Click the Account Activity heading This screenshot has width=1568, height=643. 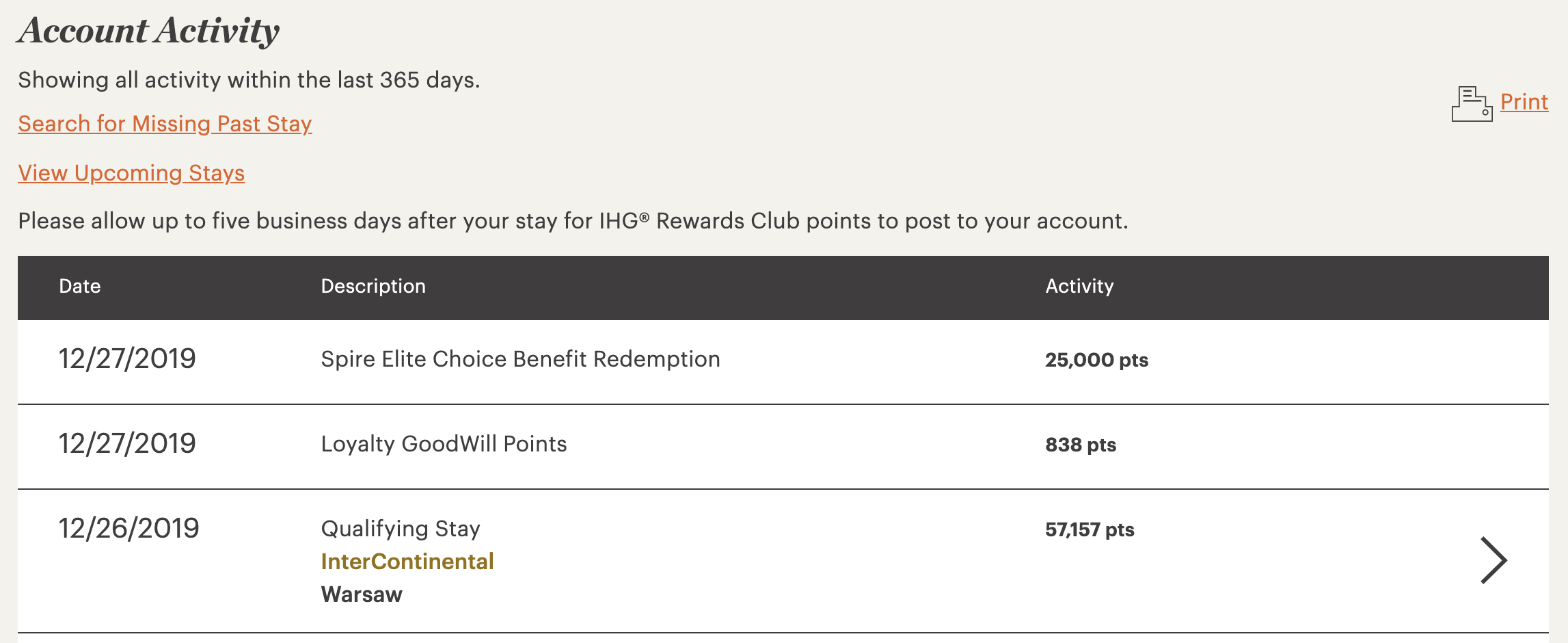(x=148, y=31)
